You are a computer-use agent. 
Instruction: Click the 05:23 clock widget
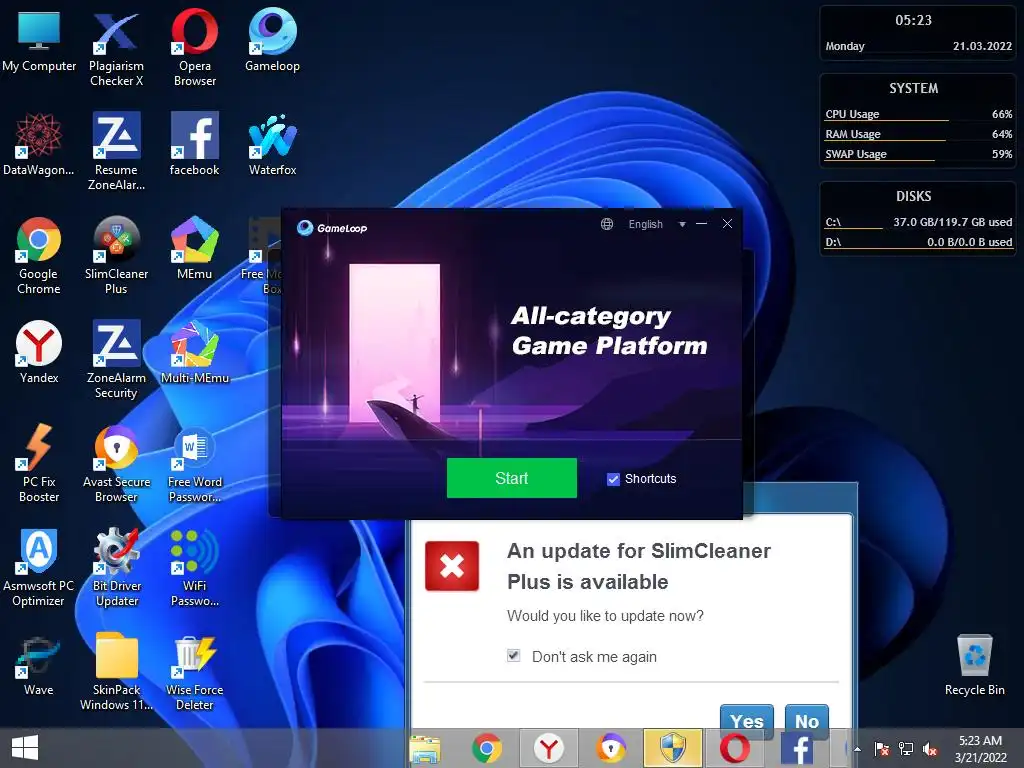(913, 20)
